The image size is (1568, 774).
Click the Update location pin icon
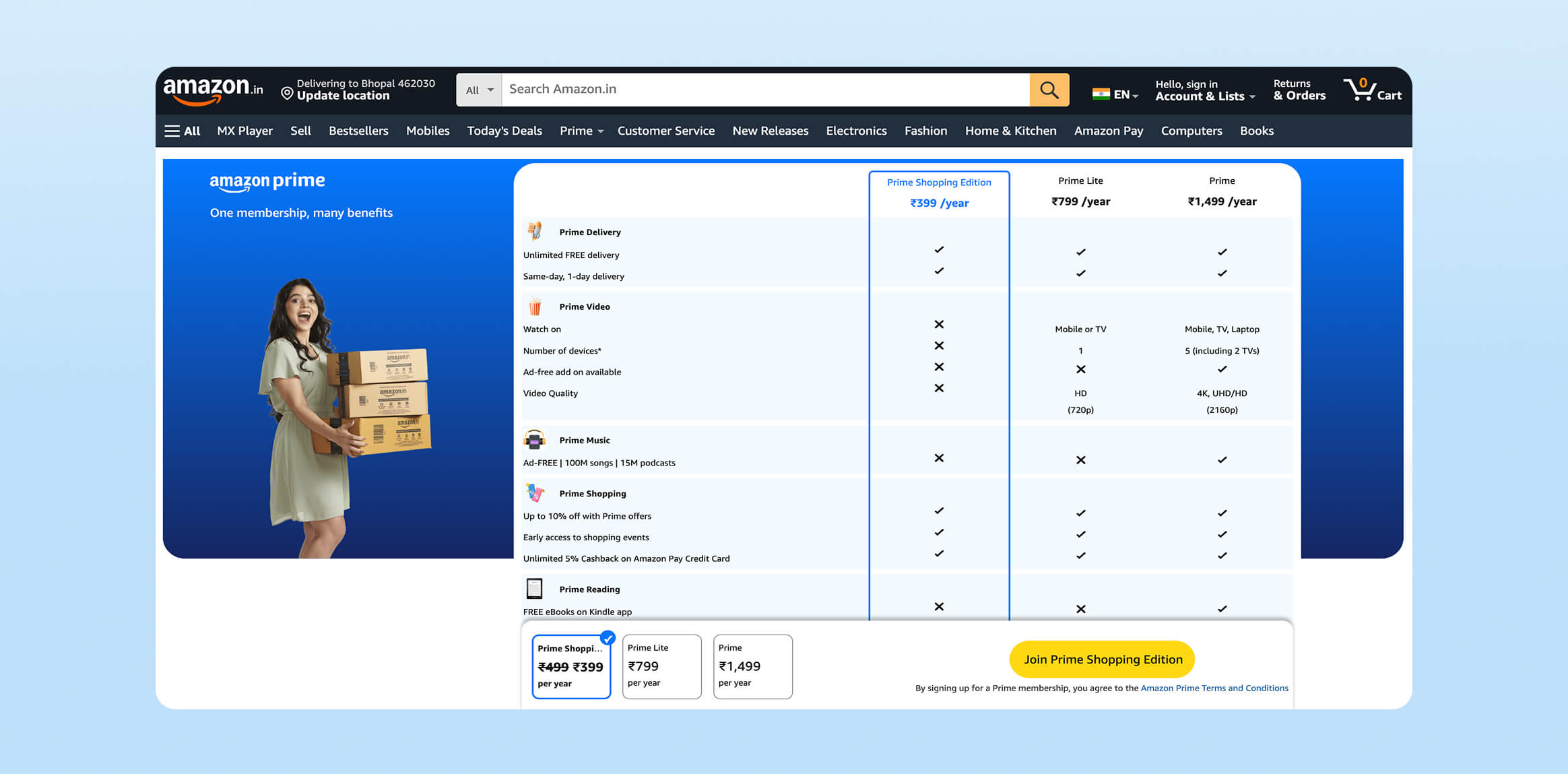click(x=287, y=94)
